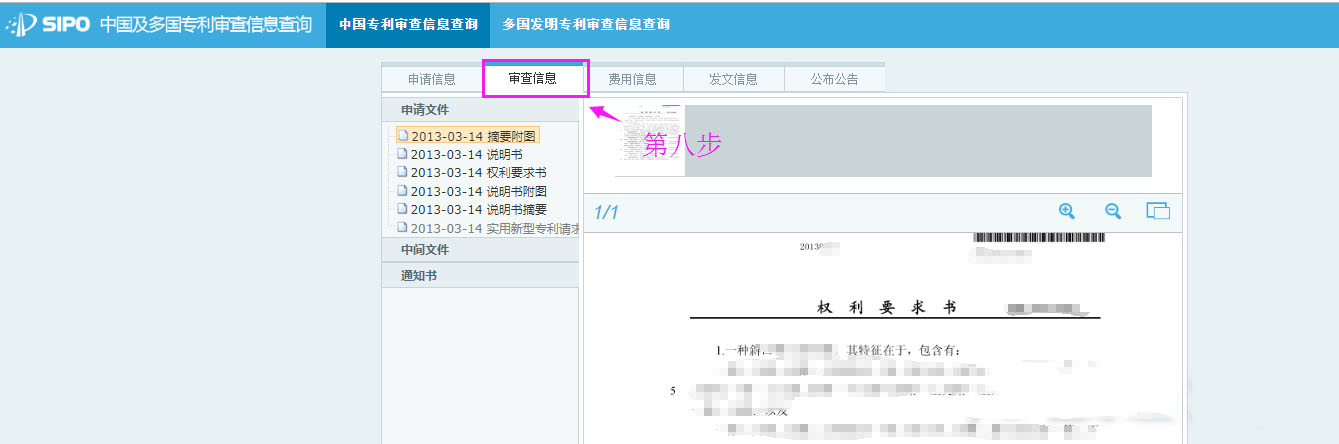Click file icon beside 权利要求书
1339x444 pixels.
tap(402, 172)
